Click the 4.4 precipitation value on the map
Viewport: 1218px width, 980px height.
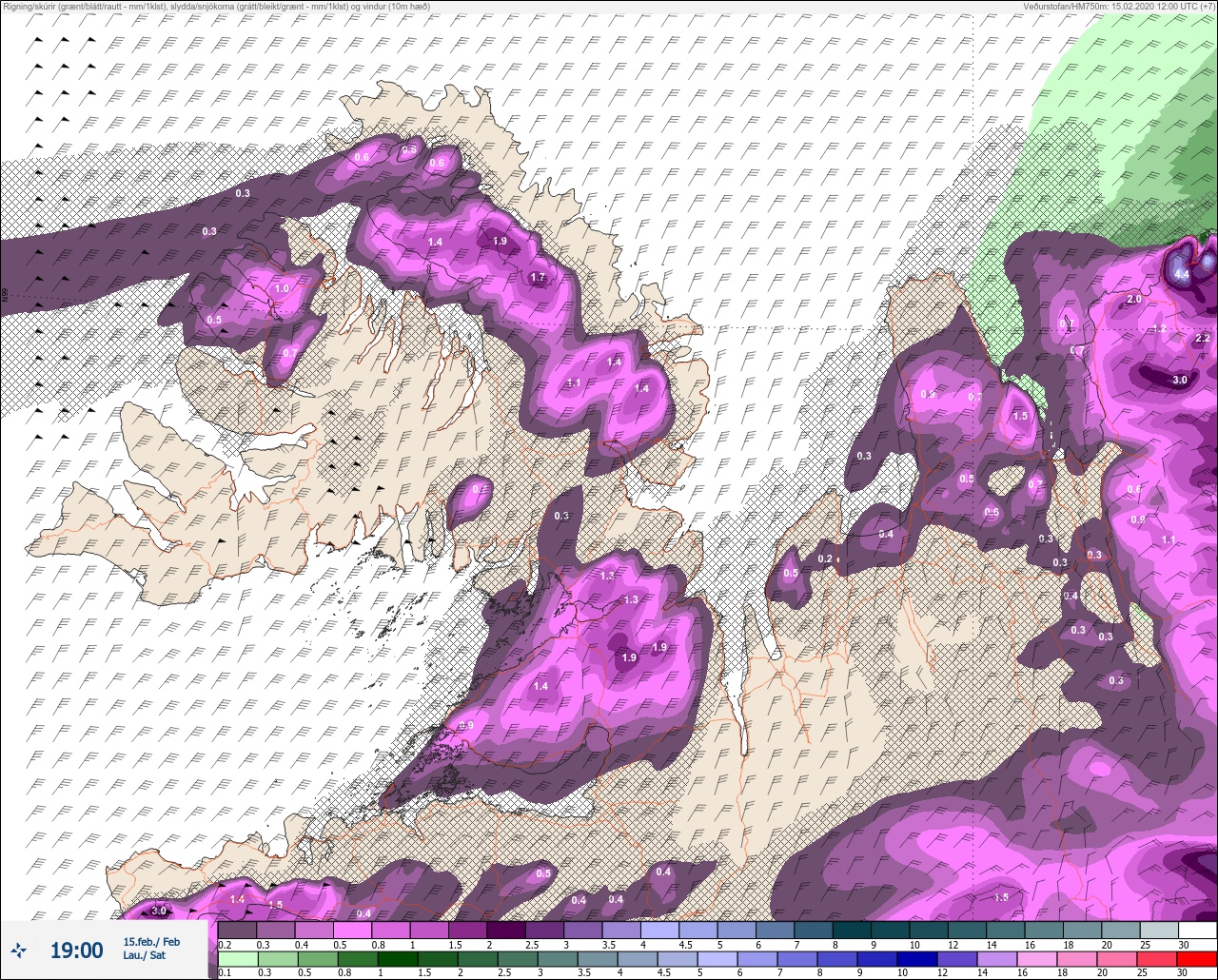click(x=1182, y=274)
